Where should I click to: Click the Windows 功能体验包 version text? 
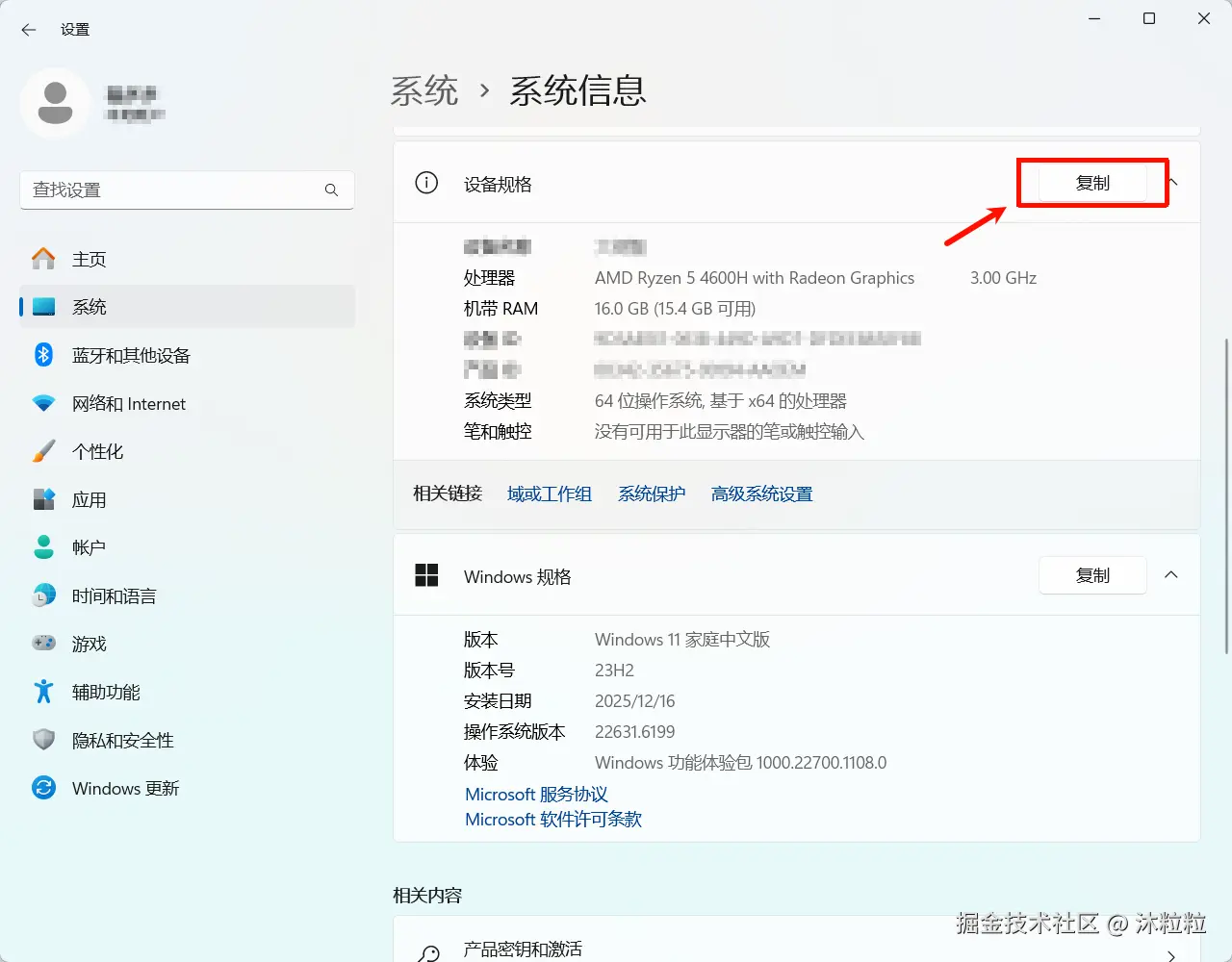coord(741,763)
